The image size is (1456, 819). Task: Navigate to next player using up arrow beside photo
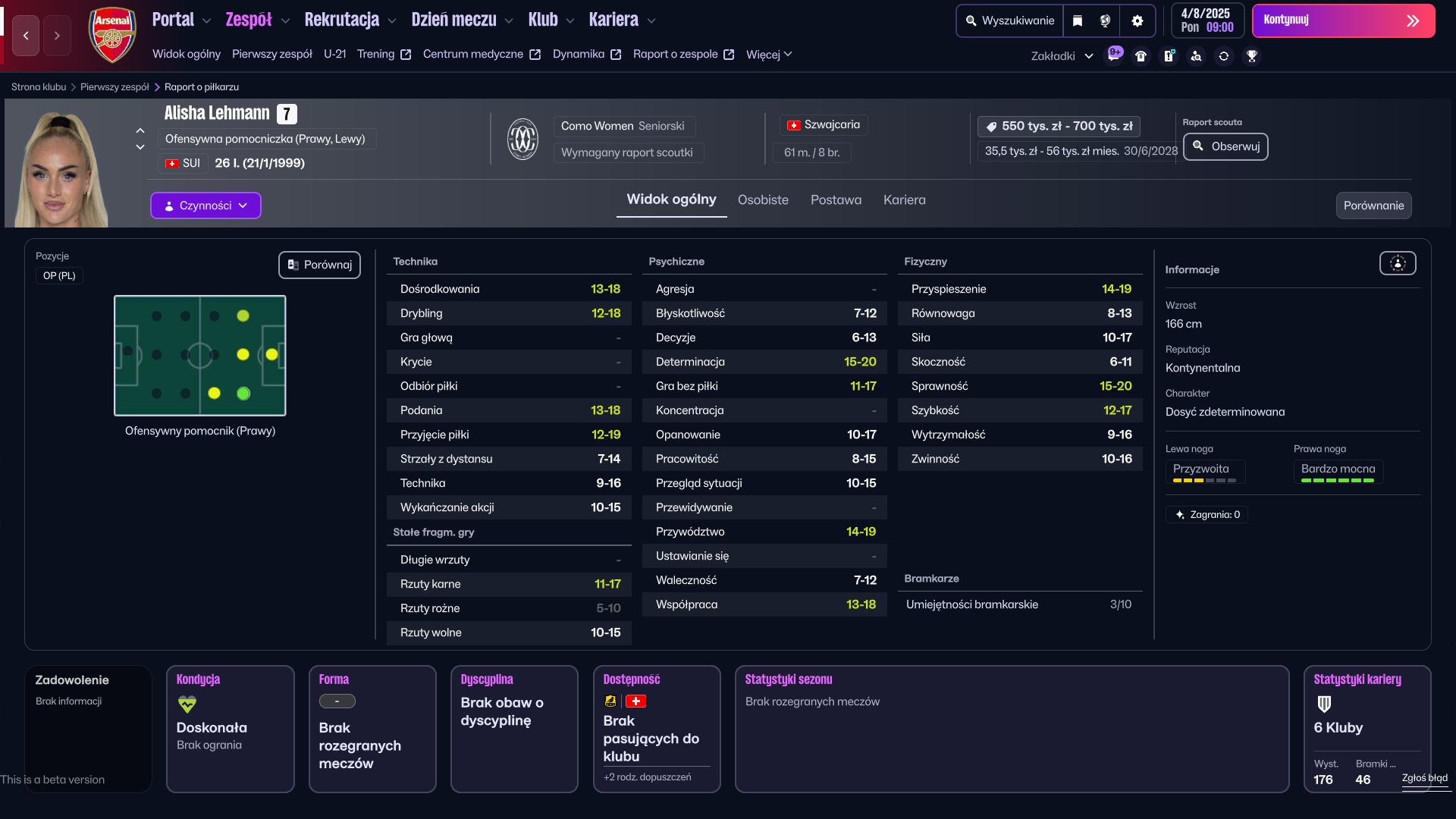click(140, 130)
